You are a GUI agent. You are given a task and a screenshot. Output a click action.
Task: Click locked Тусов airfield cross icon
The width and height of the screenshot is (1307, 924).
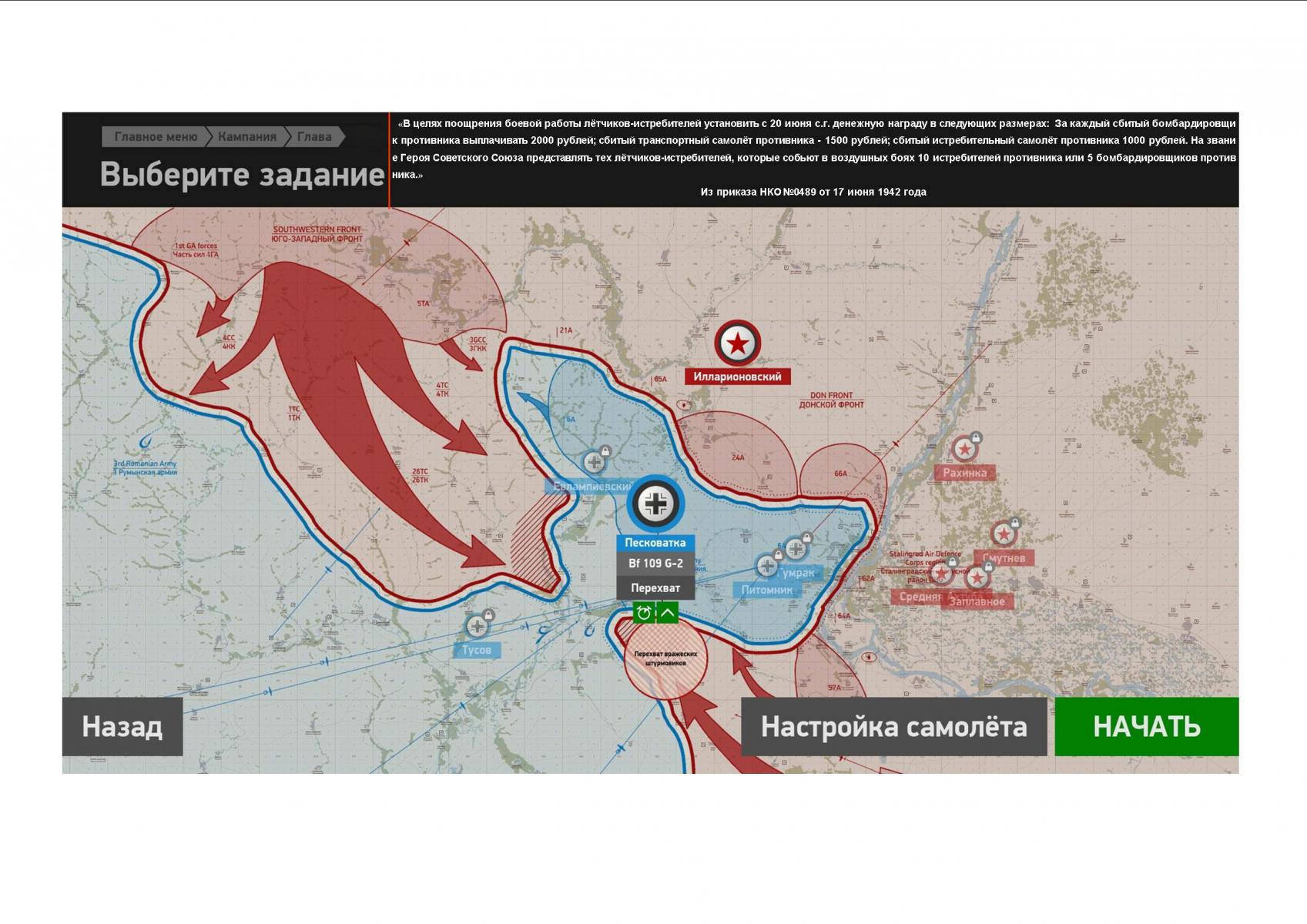[478, 625]
